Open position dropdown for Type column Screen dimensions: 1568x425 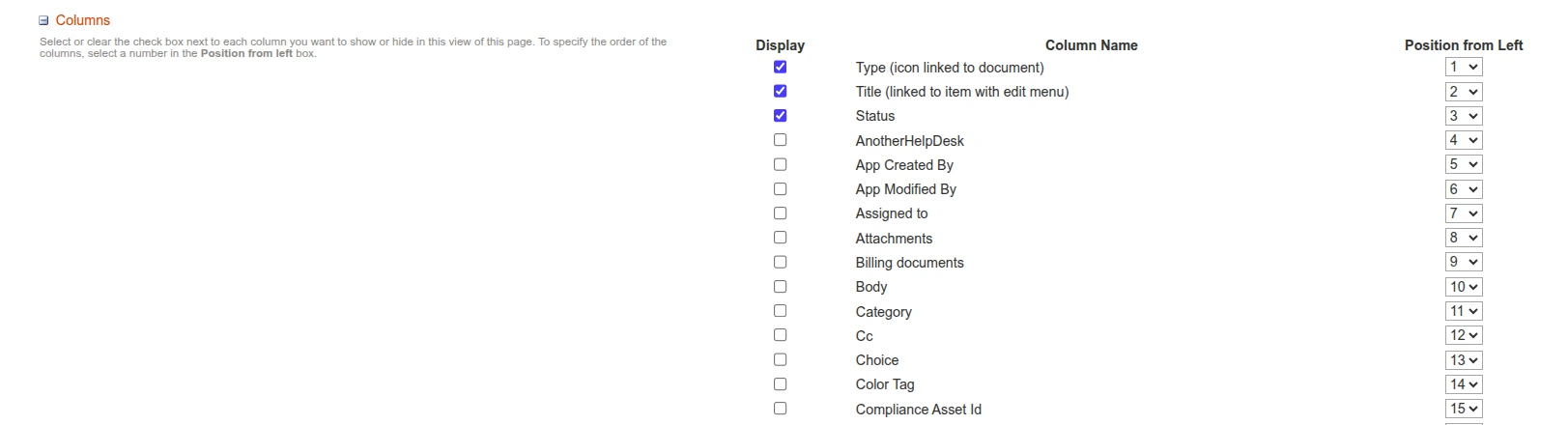click(1463, 67)
